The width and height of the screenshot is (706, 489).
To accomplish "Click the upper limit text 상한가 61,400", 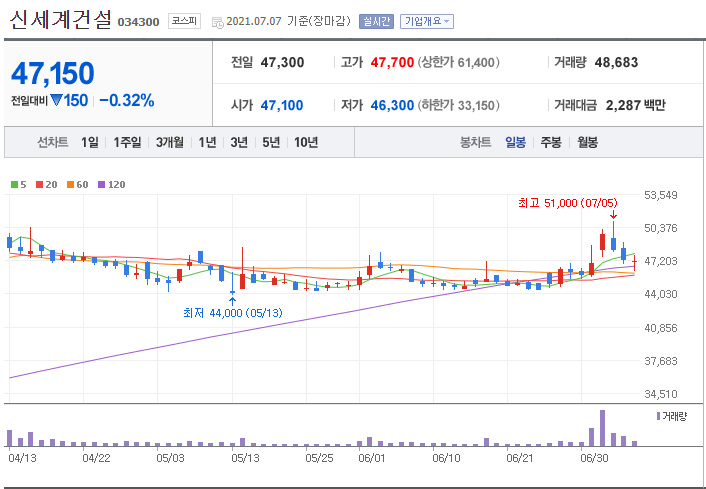I will pyautogui.click(x=458, y=62).
